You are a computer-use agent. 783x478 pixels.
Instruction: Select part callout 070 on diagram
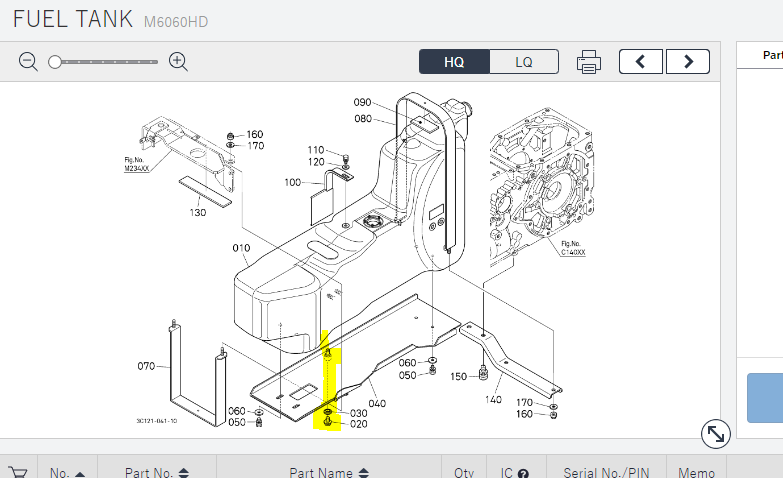tap(146, 366)
